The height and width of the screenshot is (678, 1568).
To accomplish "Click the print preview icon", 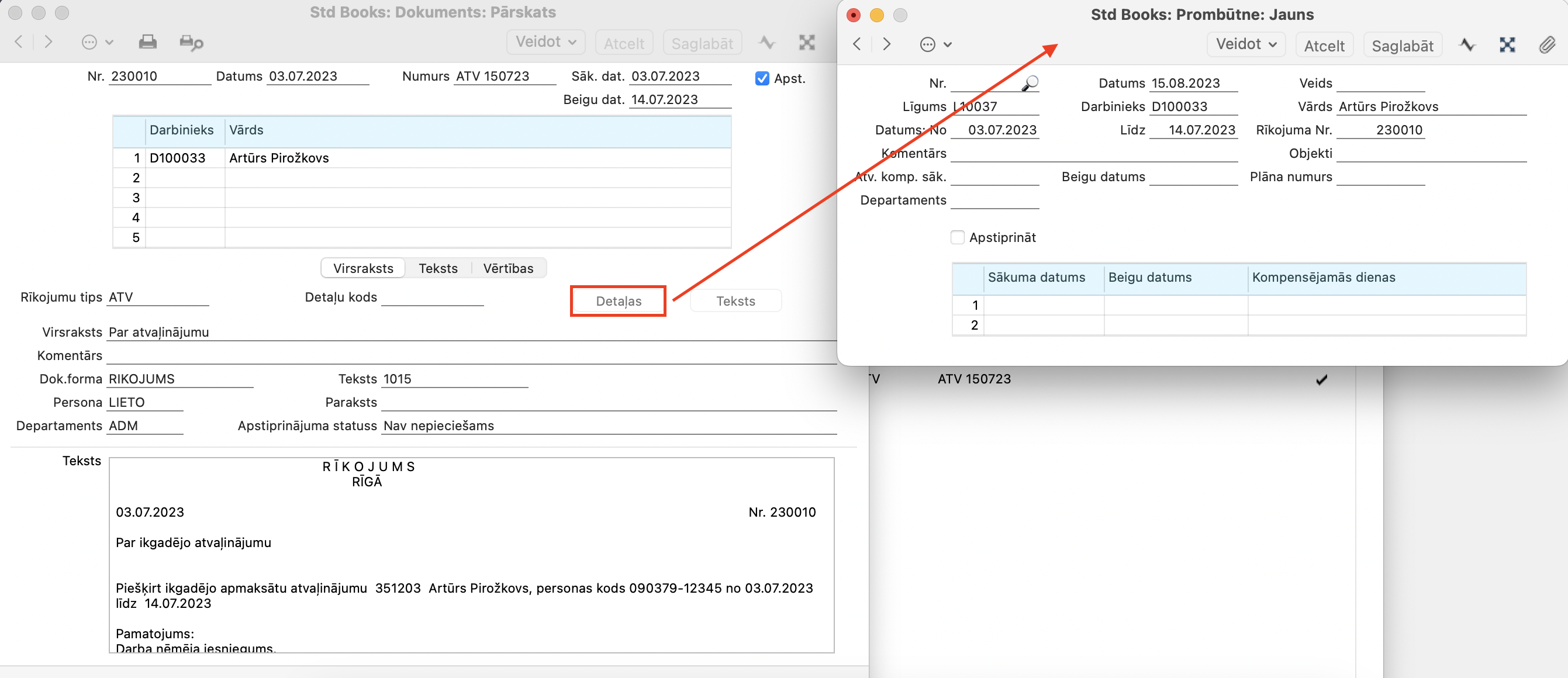I will pyautogui.click(x=191, y=43).
